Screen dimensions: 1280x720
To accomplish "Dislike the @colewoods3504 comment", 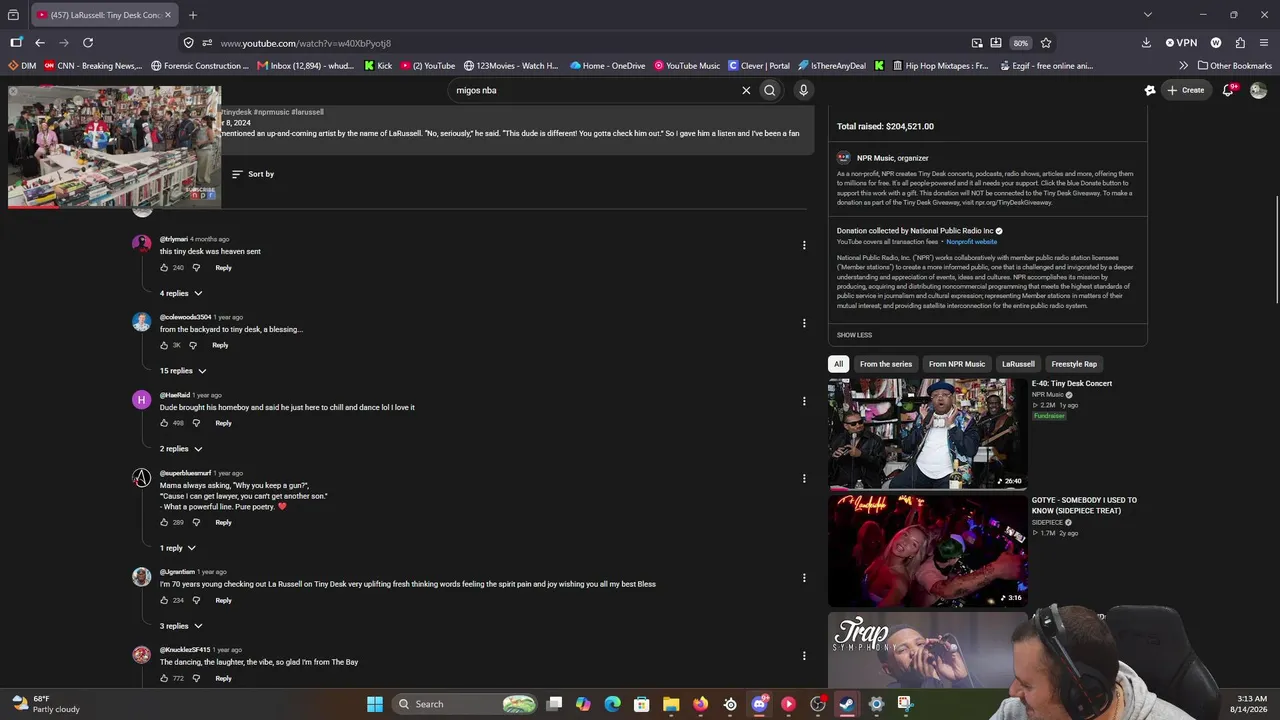I will tap(193, 346).
